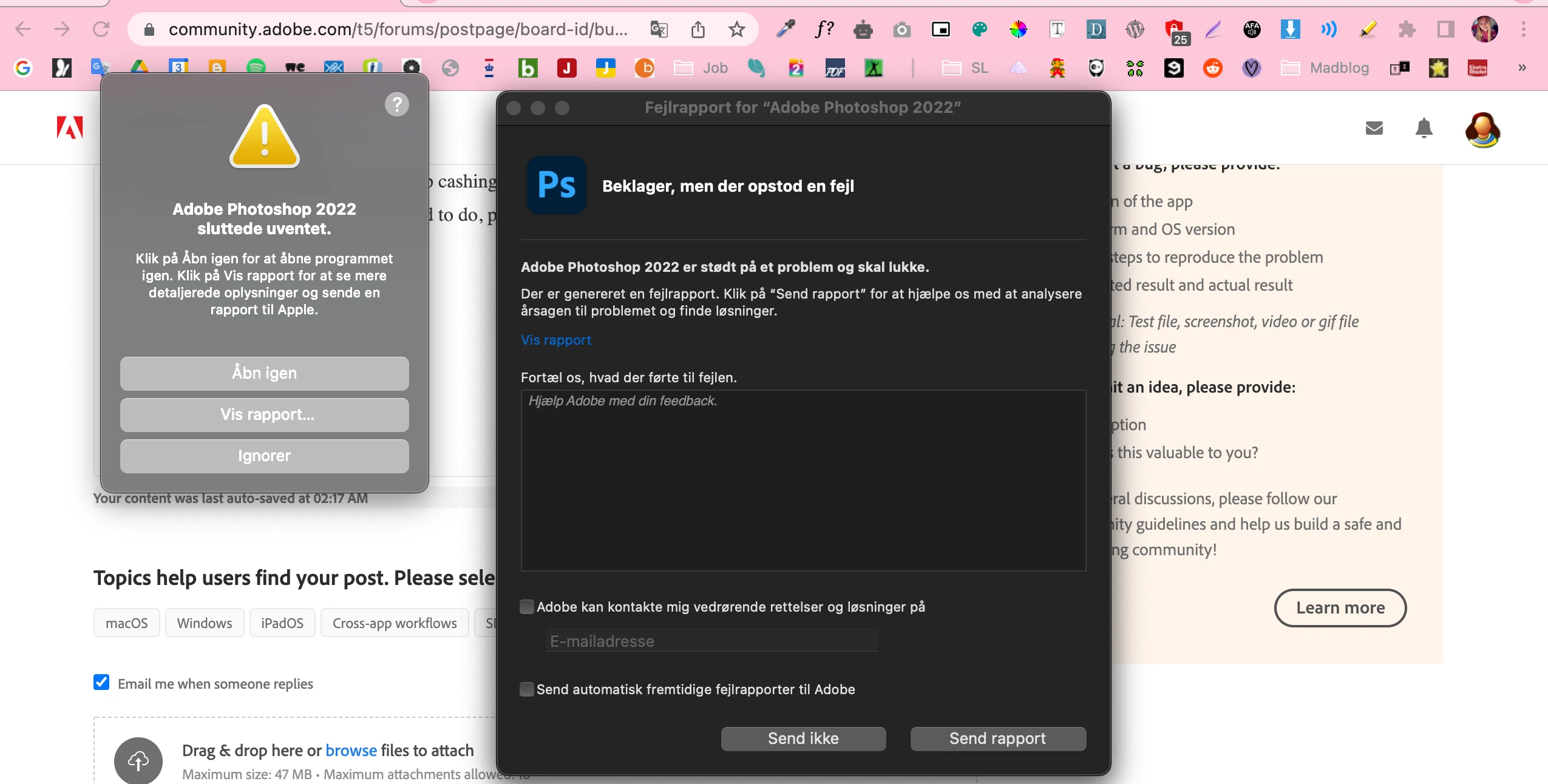1548x784 pixels.
Task: Open the notifications bell icon
Action: pyautogui.click(x=1424, y=129)
